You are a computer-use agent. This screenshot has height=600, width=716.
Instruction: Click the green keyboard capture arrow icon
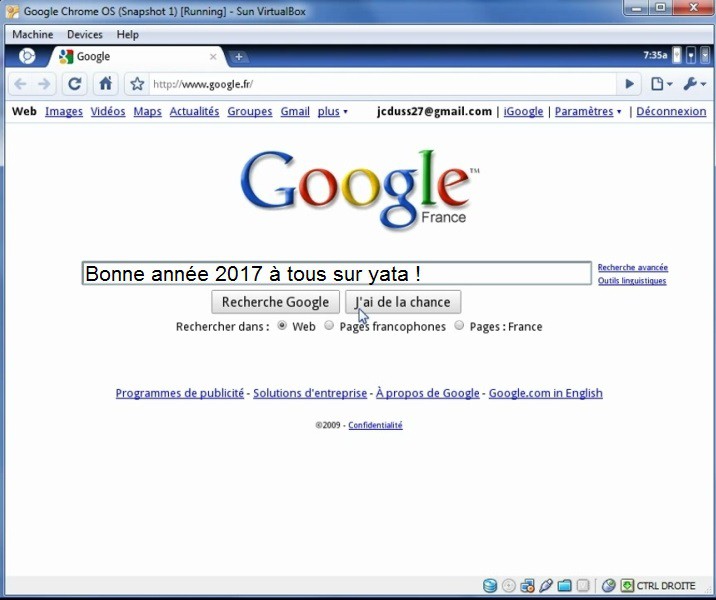coord(627,585)
